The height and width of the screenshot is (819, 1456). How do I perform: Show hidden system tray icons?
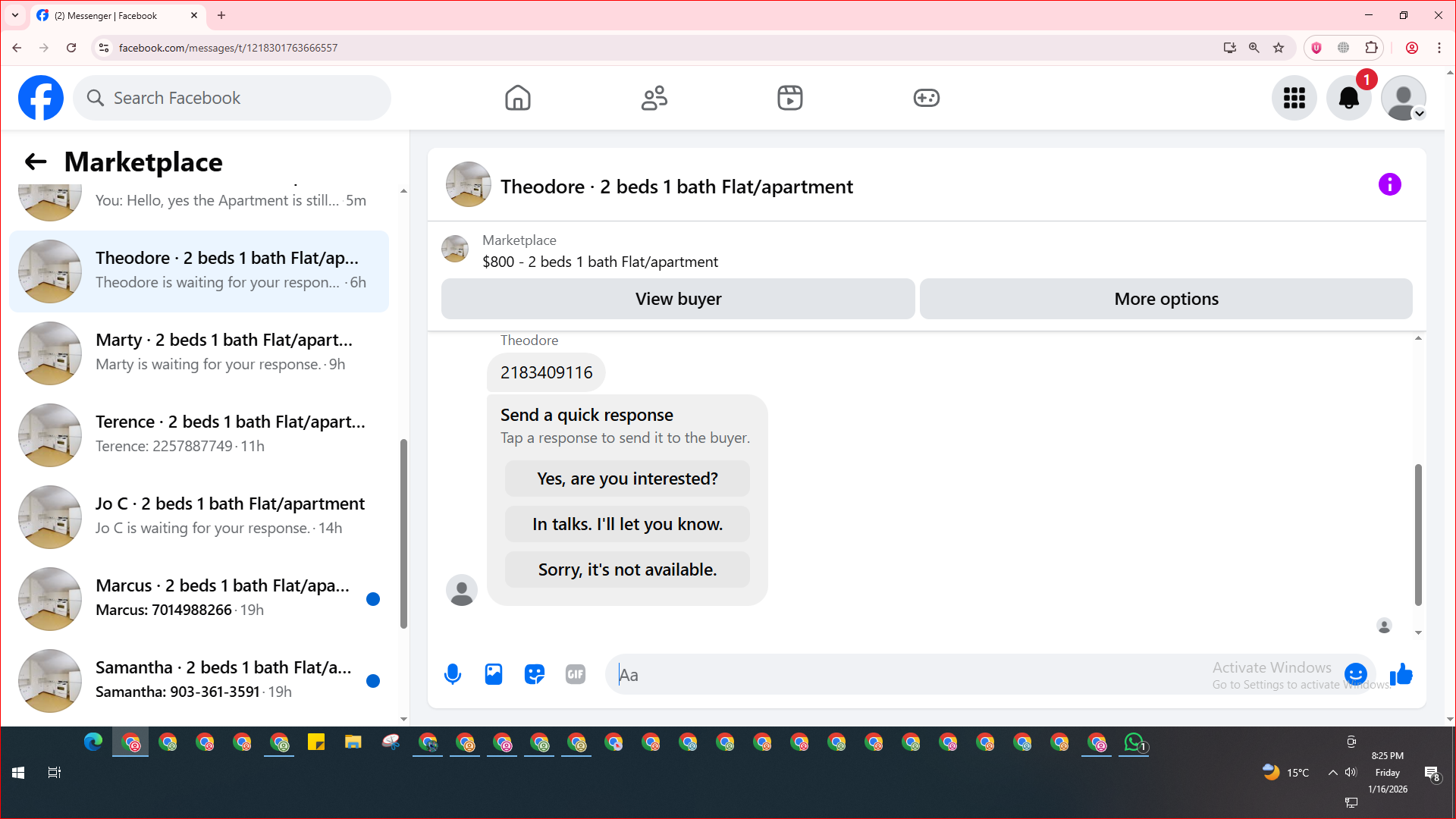[1332, 773]
